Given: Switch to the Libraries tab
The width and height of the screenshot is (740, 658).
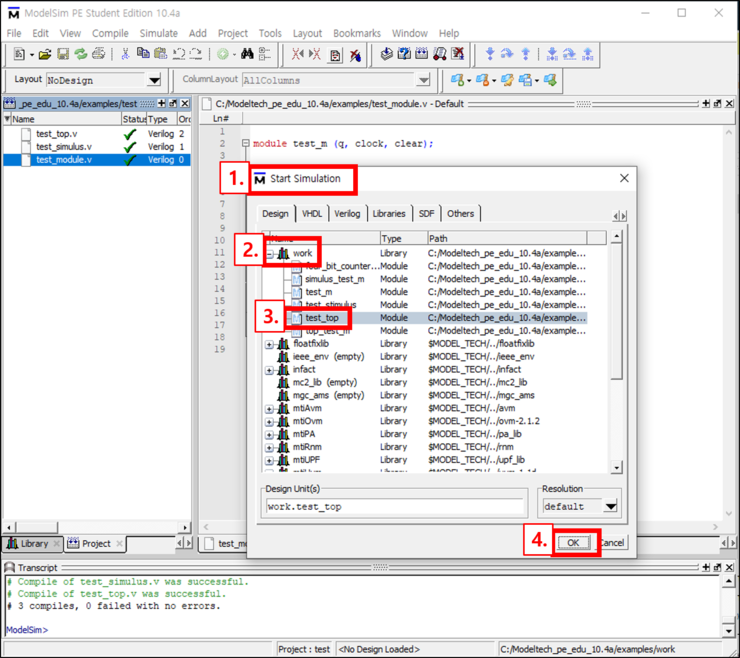Looking at the screenshot, I should click(389, 214).
